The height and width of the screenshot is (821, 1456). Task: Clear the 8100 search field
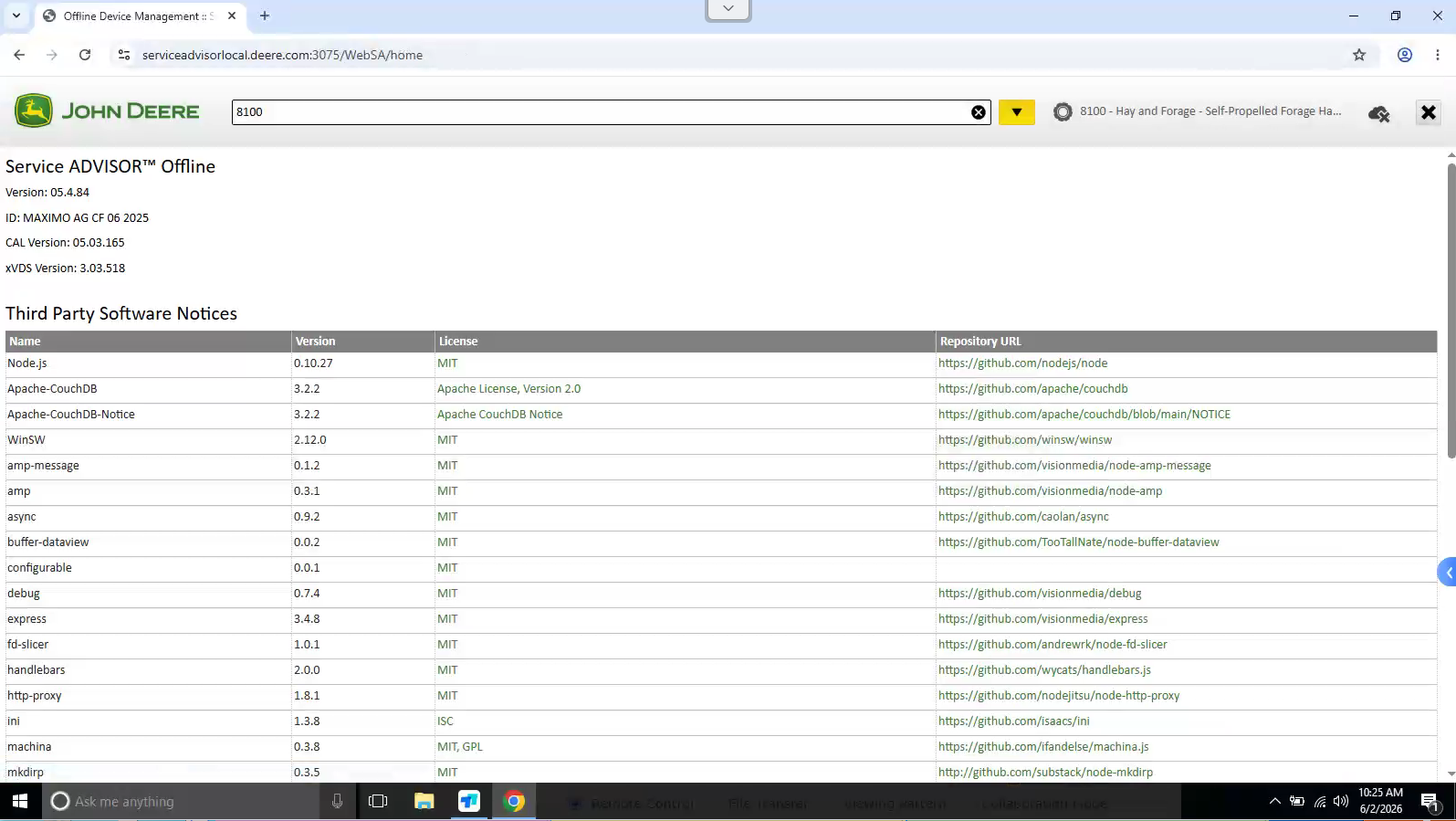[979, 112]
